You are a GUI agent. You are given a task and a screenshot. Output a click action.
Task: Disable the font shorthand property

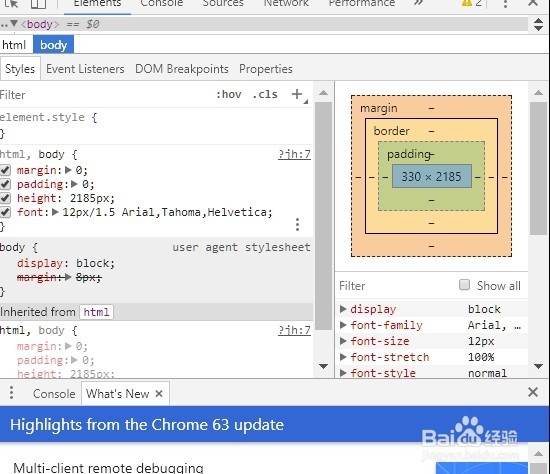point(5,212)
